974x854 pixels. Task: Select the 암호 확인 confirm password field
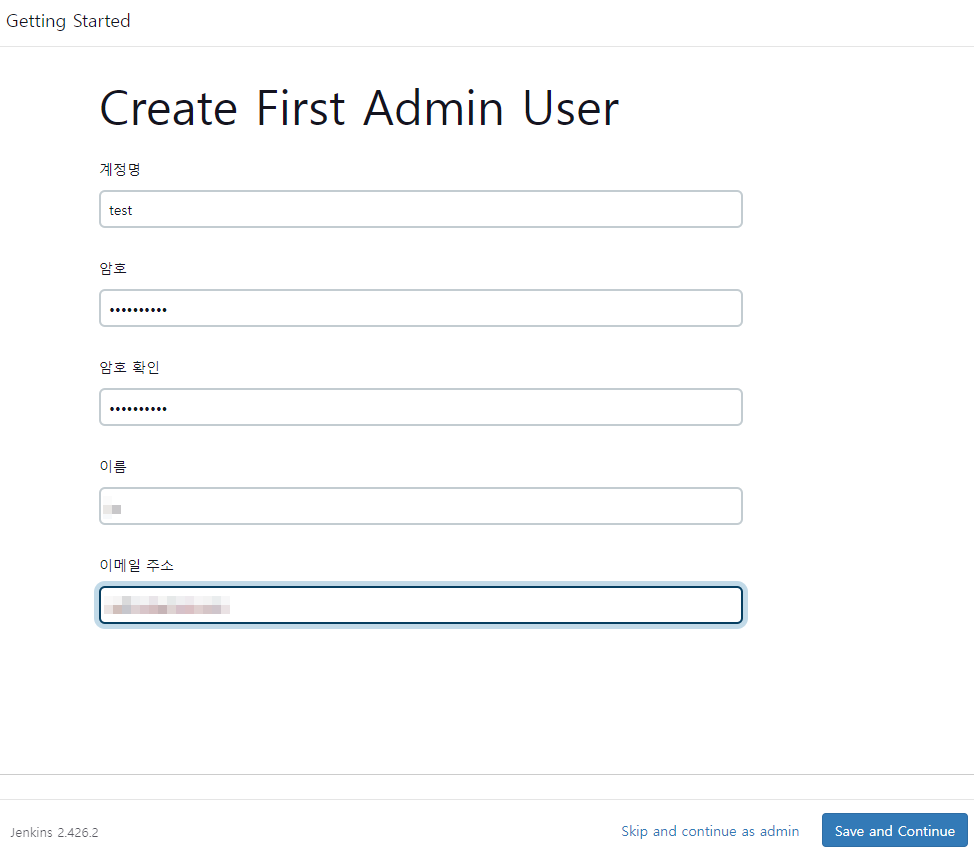point(421,407)
